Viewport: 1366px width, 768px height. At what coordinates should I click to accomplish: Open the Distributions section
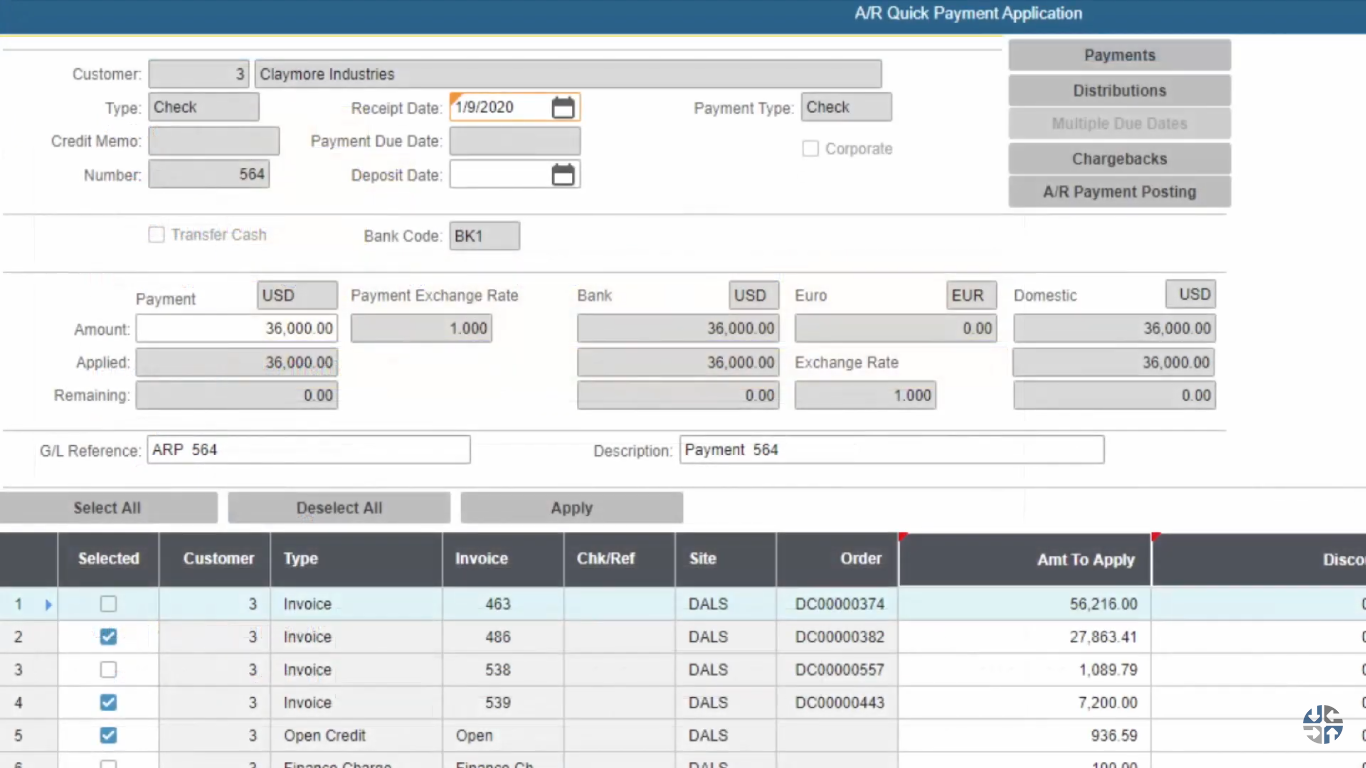point(1119,90)
